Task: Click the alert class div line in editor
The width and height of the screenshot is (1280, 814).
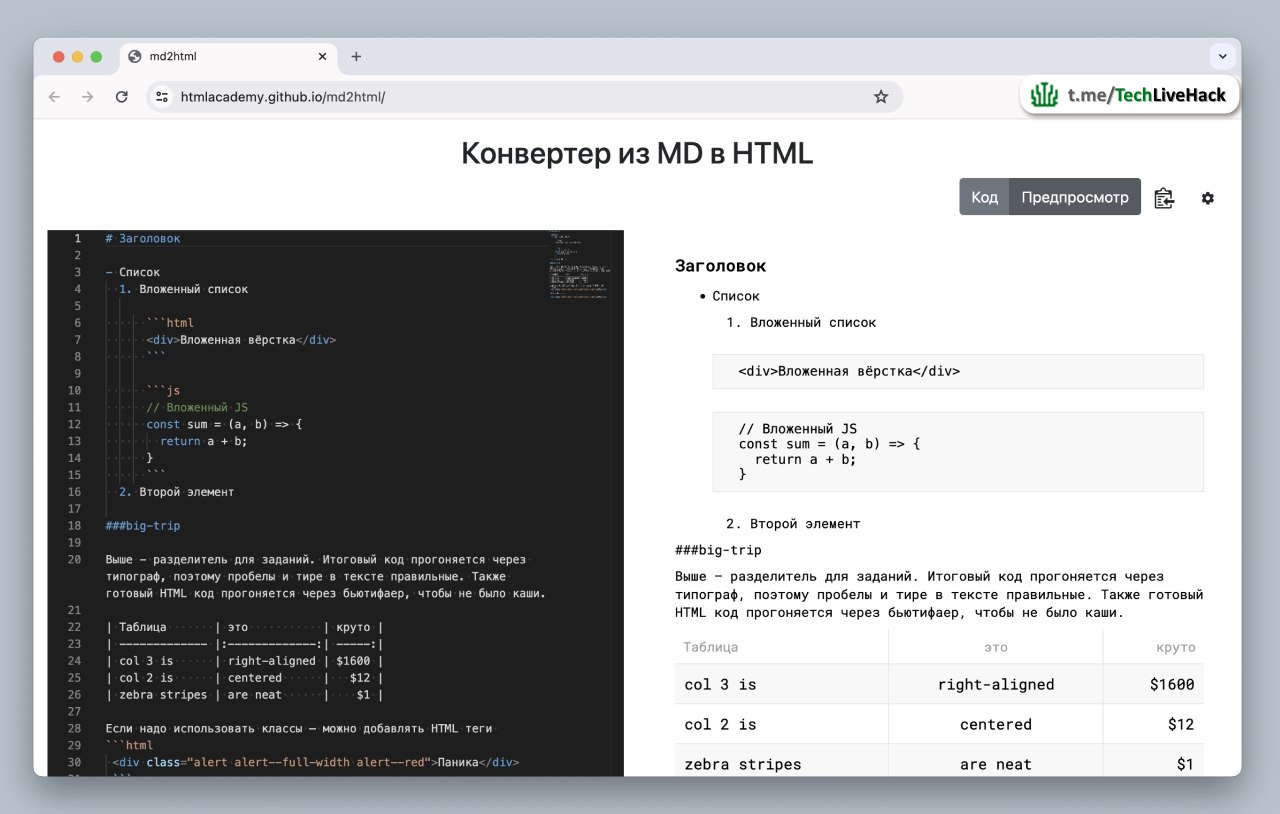Action: point(316,762)
